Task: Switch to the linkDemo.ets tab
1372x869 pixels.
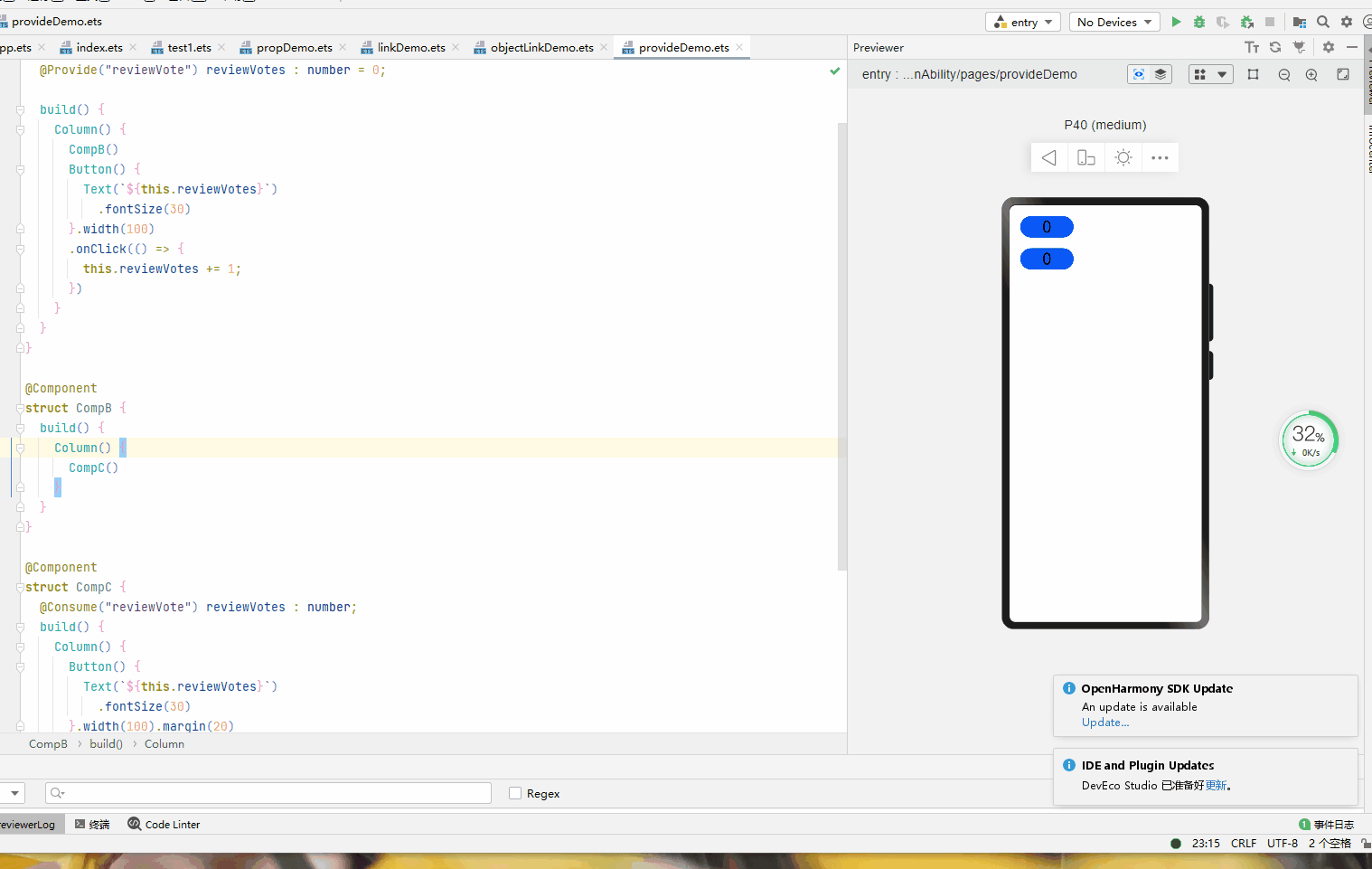Action: (x=411, y=47)
